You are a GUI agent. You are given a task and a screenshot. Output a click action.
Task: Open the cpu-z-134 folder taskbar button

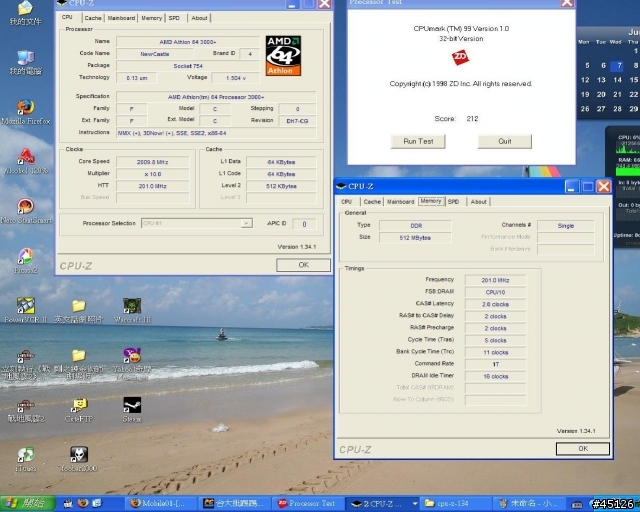click(454, 503)
